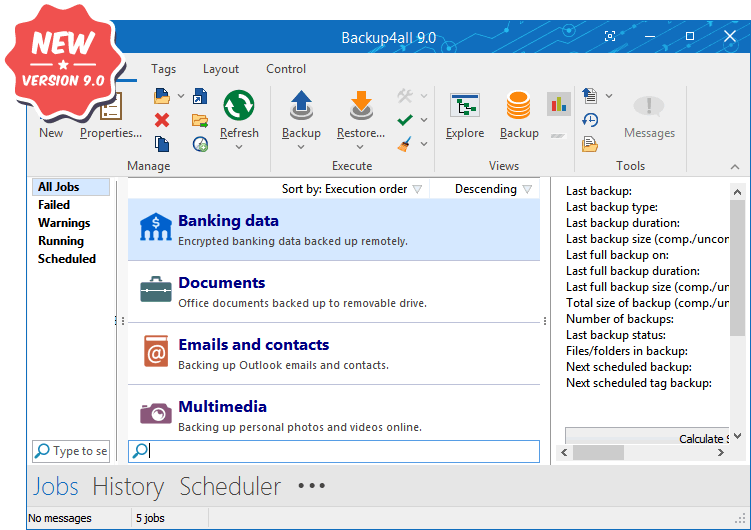The height and width of the screenshot is (530, 751).
Task: Run Backup using the blue up-arrow icon
Action: point(301,105)
